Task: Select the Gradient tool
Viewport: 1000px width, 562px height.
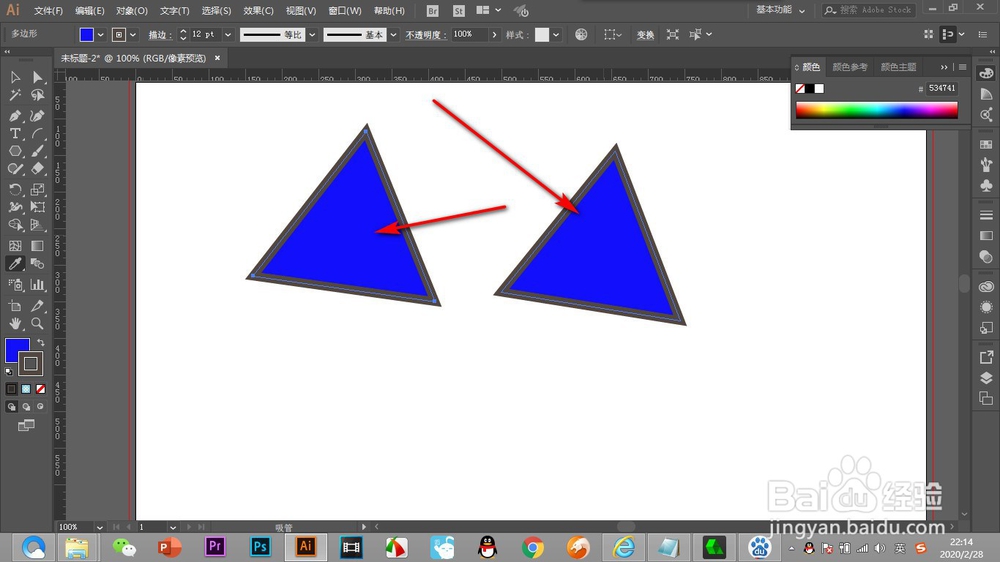Action: [38, 246]
